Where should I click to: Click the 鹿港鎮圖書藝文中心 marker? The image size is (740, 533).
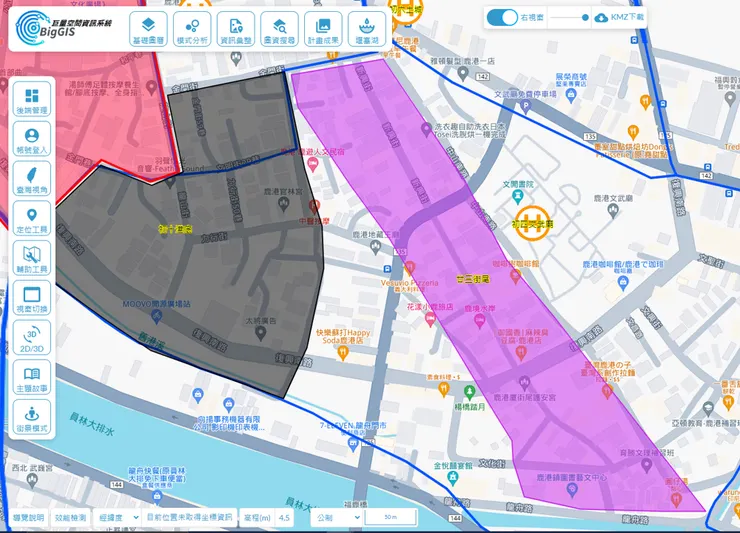[x=572, y=490]
